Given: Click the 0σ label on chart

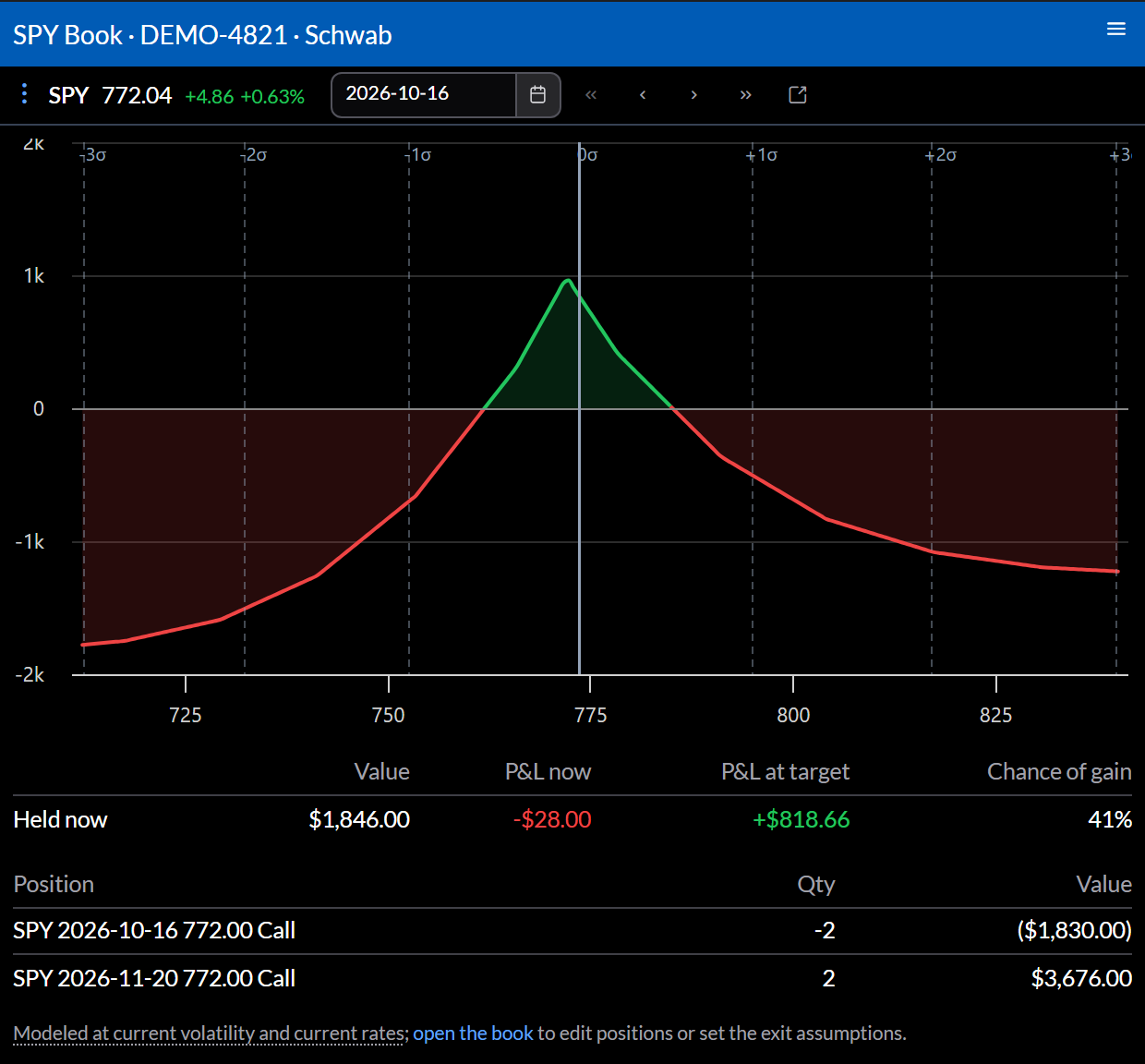Looking at the screenshot, I should tap(588, 155).
